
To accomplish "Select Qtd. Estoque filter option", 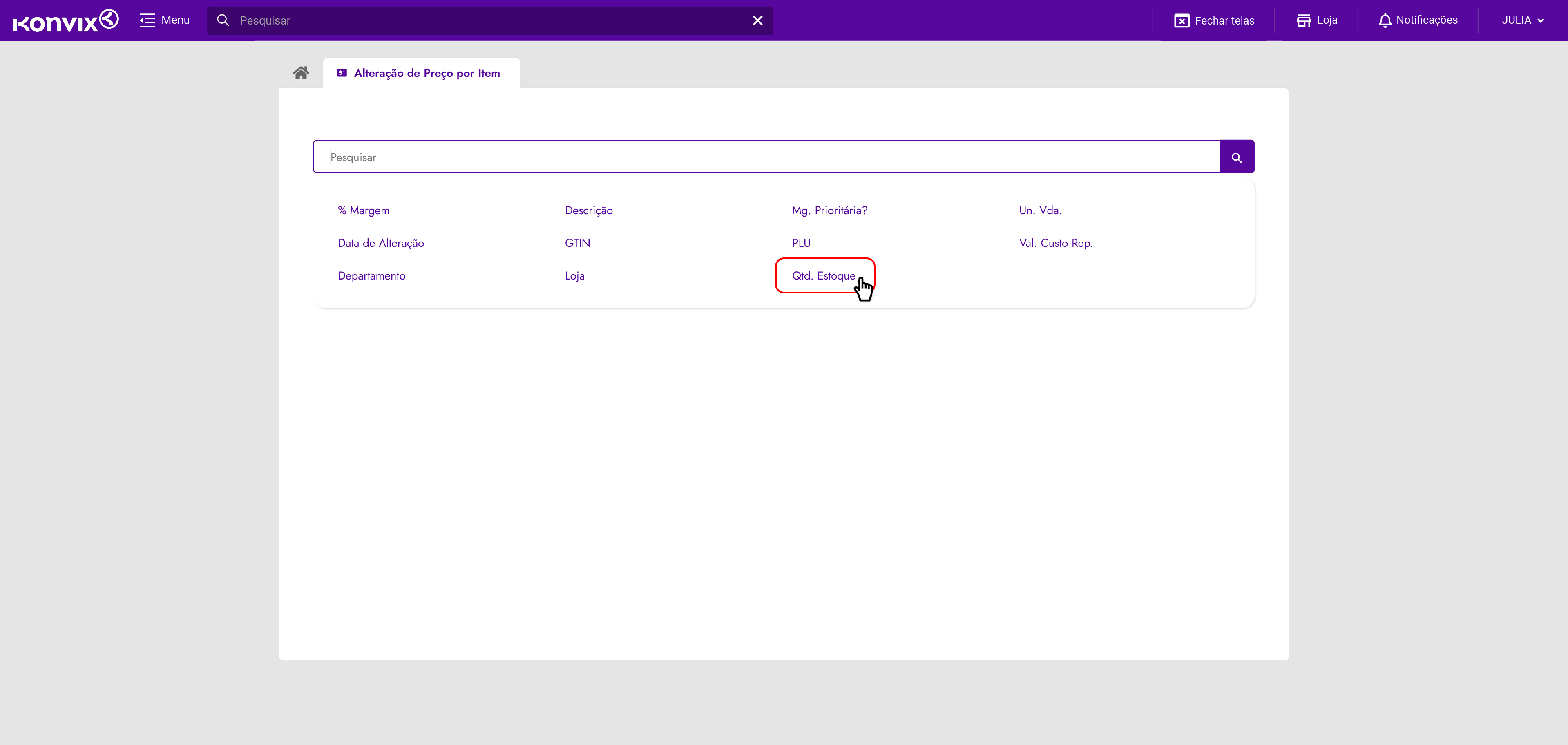I will pyautogui.click(x=823, y=276).
